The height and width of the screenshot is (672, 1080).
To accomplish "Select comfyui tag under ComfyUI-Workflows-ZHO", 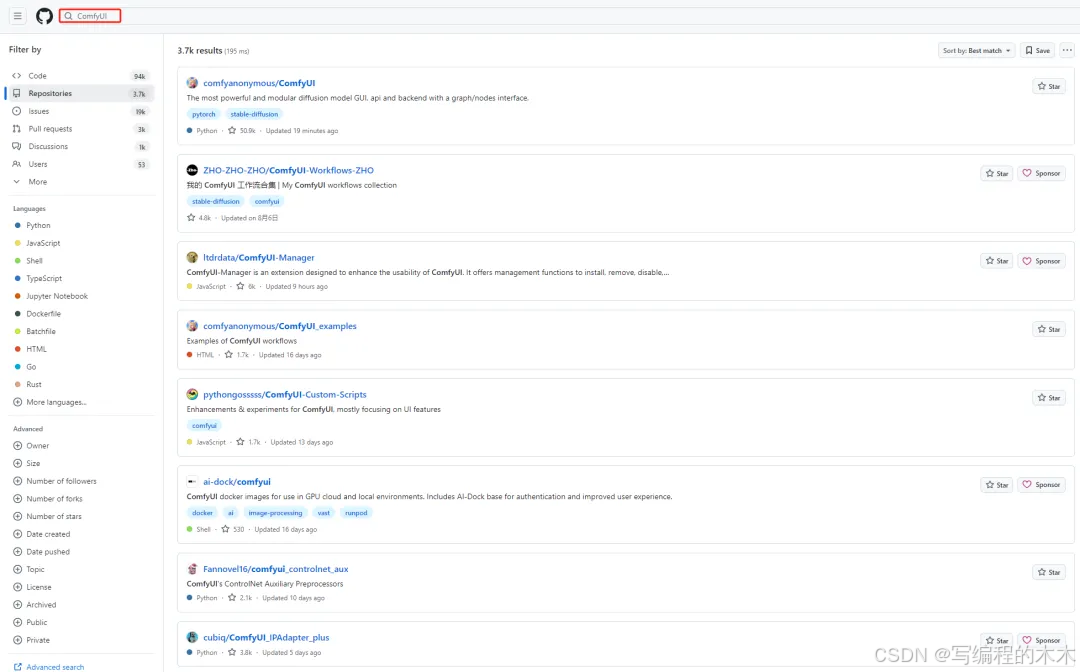I will (x=267, y=202).
